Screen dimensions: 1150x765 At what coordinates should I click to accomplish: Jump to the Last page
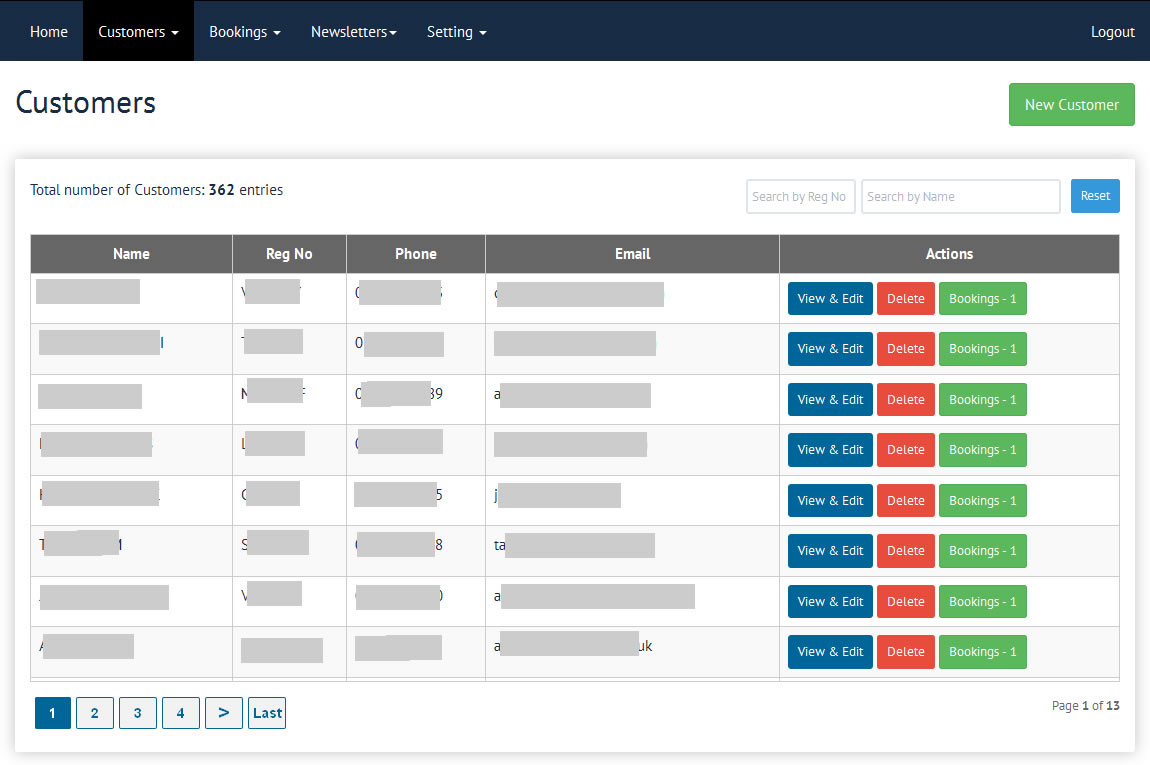click(267, 713)
